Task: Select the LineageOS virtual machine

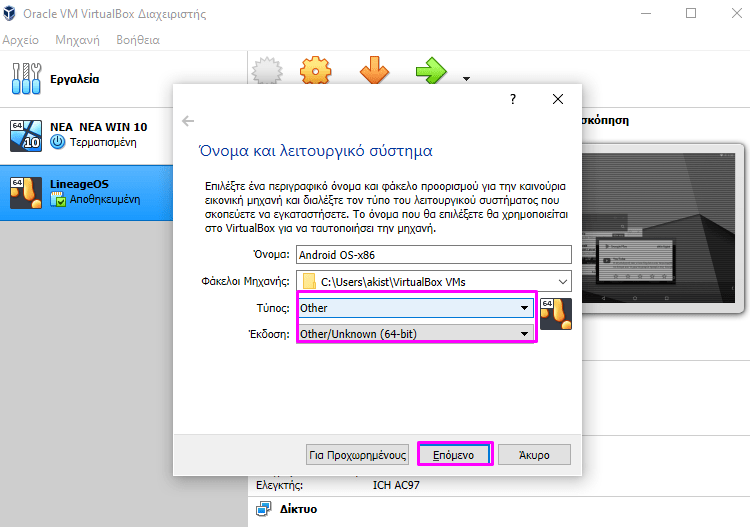Action: (x=87, y=192)
